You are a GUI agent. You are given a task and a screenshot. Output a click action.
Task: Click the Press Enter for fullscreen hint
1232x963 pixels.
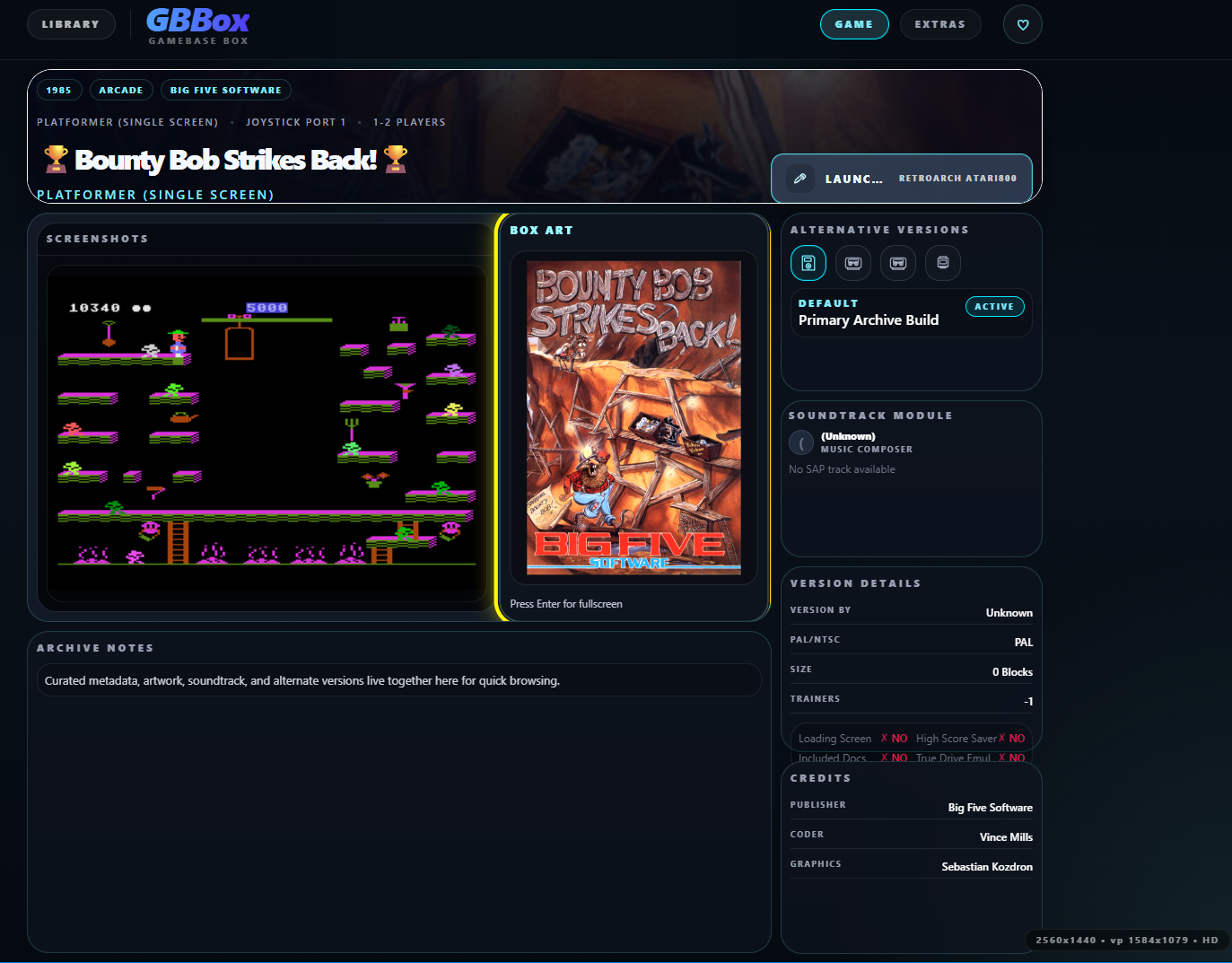[566, 604]
